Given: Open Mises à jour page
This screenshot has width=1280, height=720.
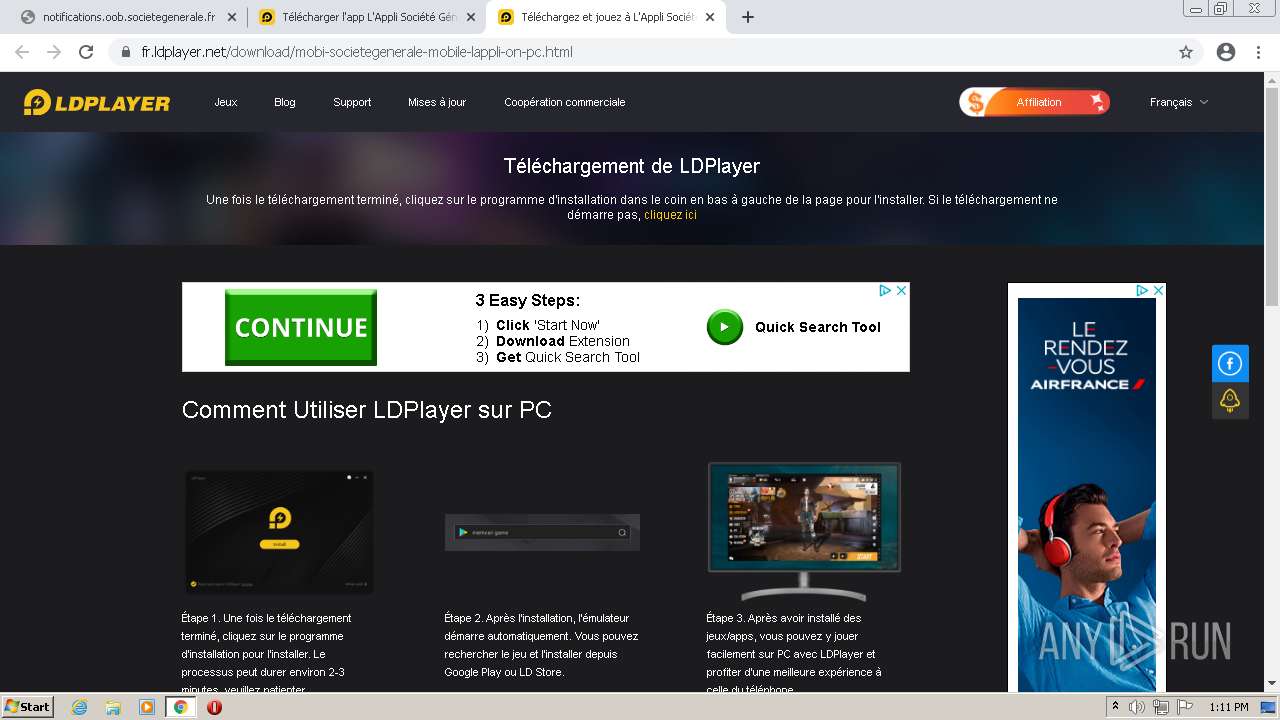Looking at the screenshot, I should pyautogui.click(x=437, y=102).
